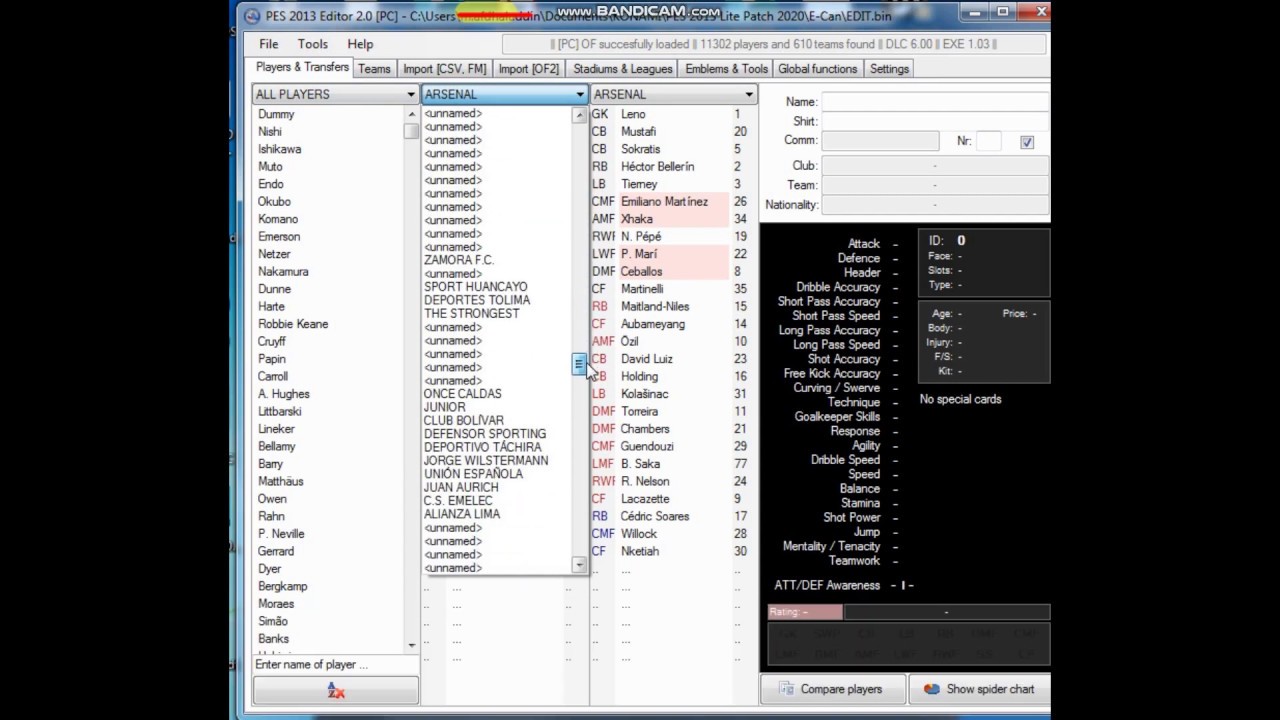Select Matthäus in all players list

click(x=281, y=482)
